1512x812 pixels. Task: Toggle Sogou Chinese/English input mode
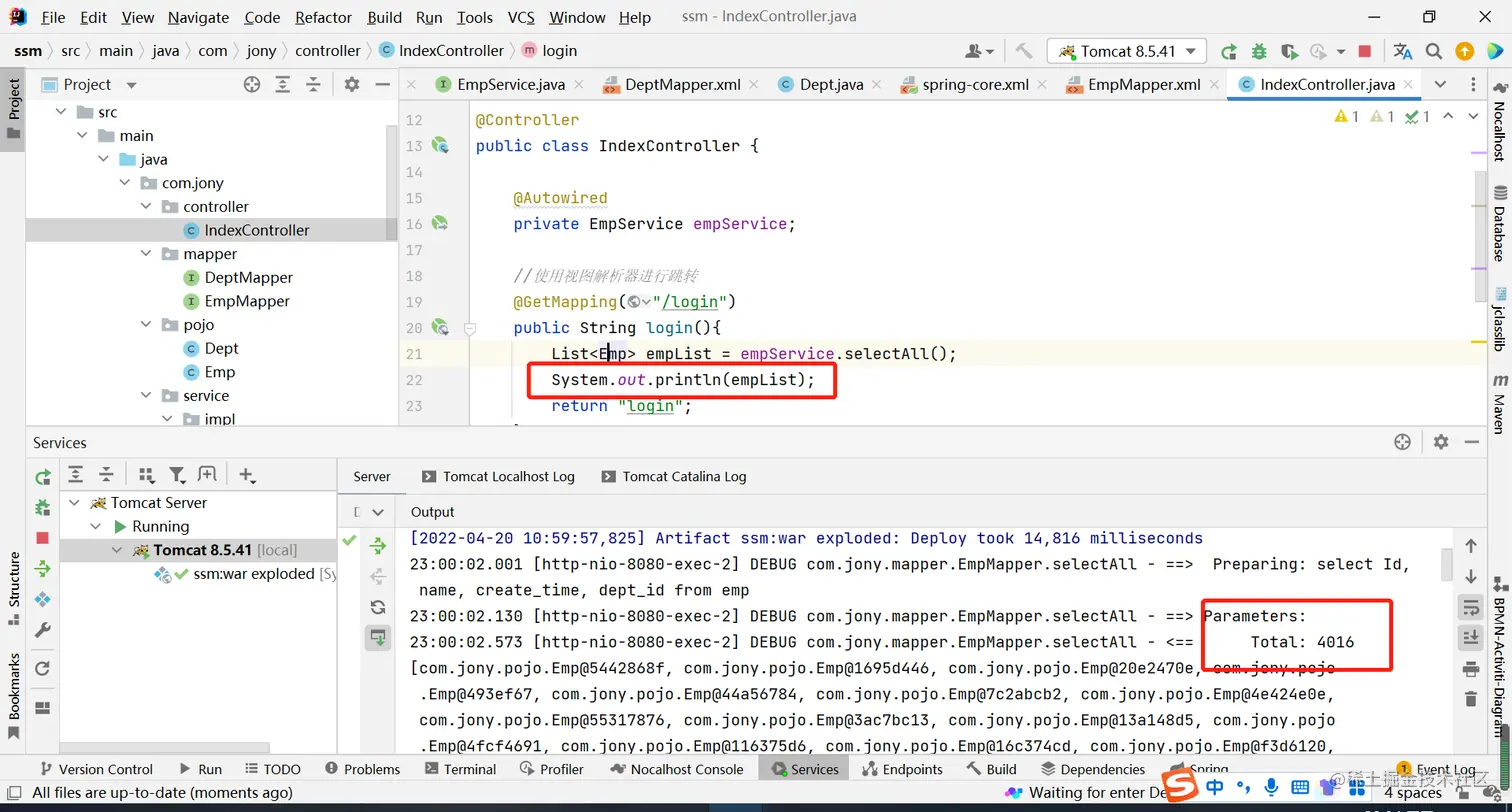coord(1214,787)
